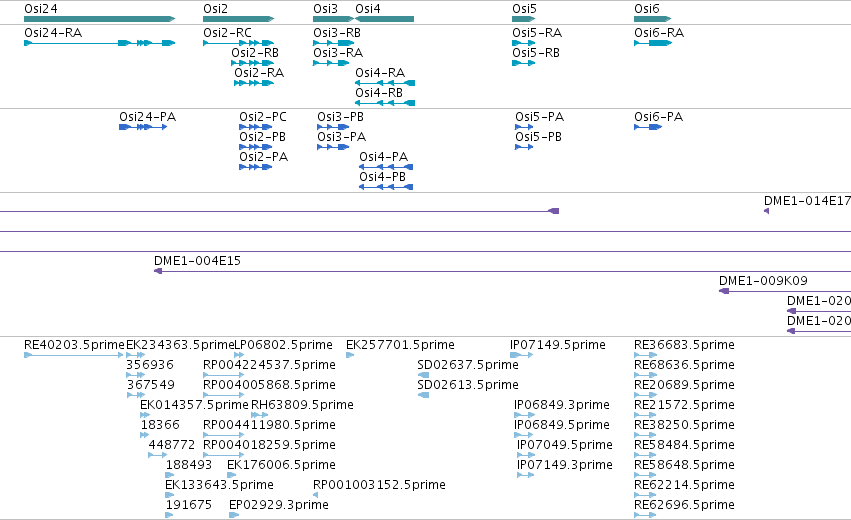
Task: Click EST RE68636.5prime
Action: coord(645,376)
